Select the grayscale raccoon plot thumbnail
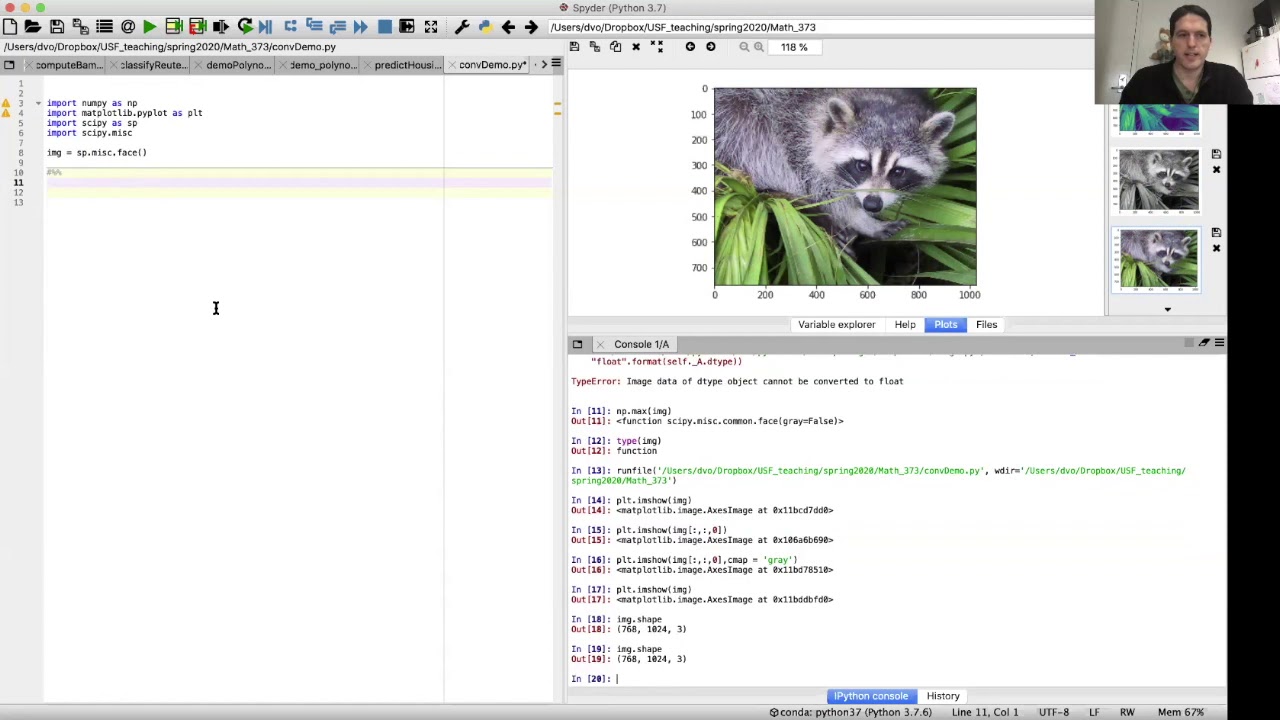 [1158, 180]
